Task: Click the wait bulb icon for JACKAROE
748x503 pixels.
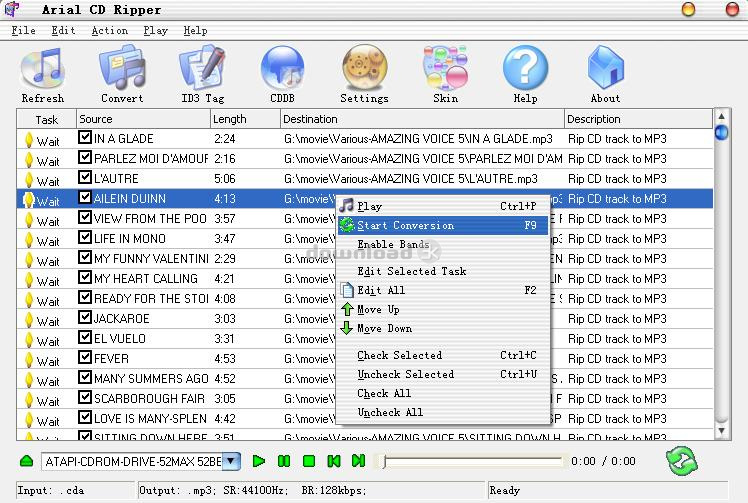Action: (x=29, y=319)
